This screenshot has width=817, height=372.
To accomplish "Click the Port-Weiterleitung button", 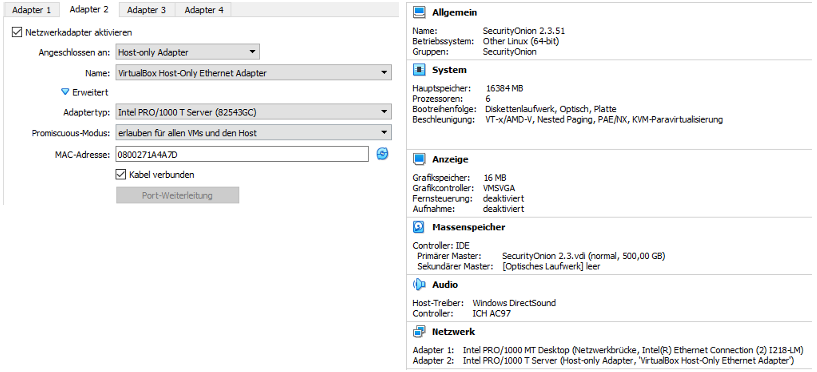I will [x=177, y=195].
